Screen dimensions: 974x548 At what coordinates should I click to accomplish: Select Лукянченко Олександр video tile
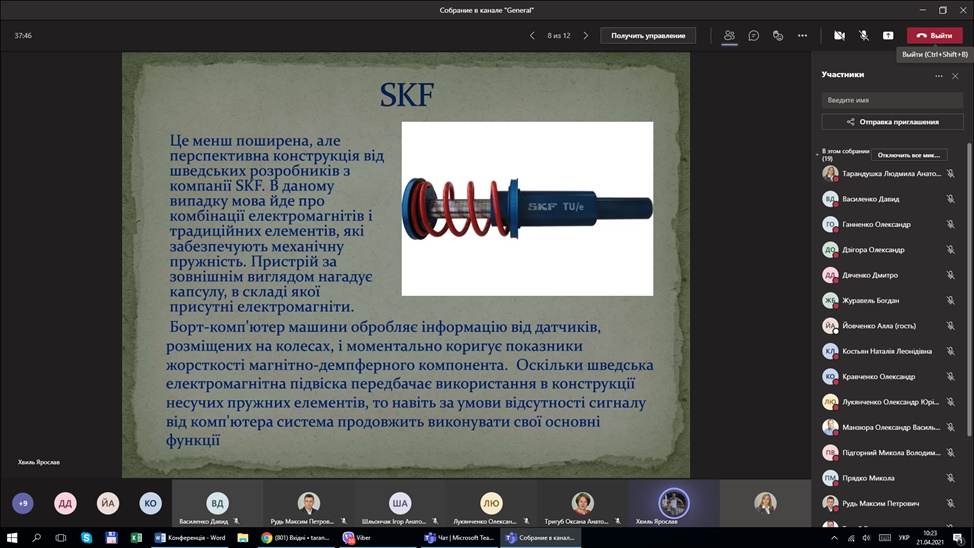(491, 503)
